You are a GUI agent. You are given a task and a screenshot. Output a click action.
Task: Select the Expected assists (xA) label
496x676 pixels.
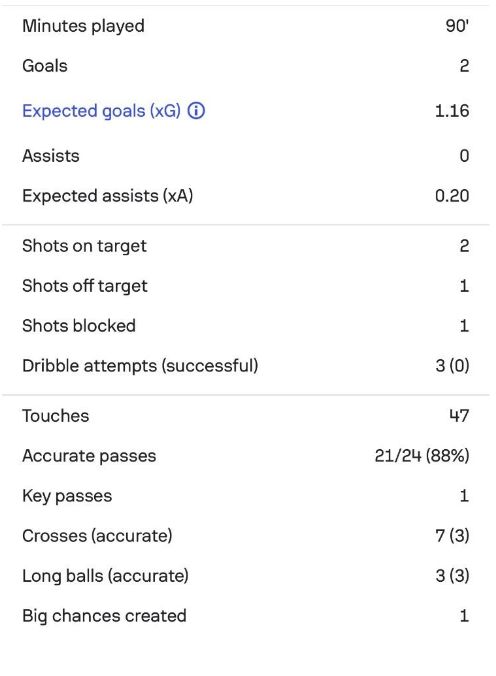click(x=107, y=196)
